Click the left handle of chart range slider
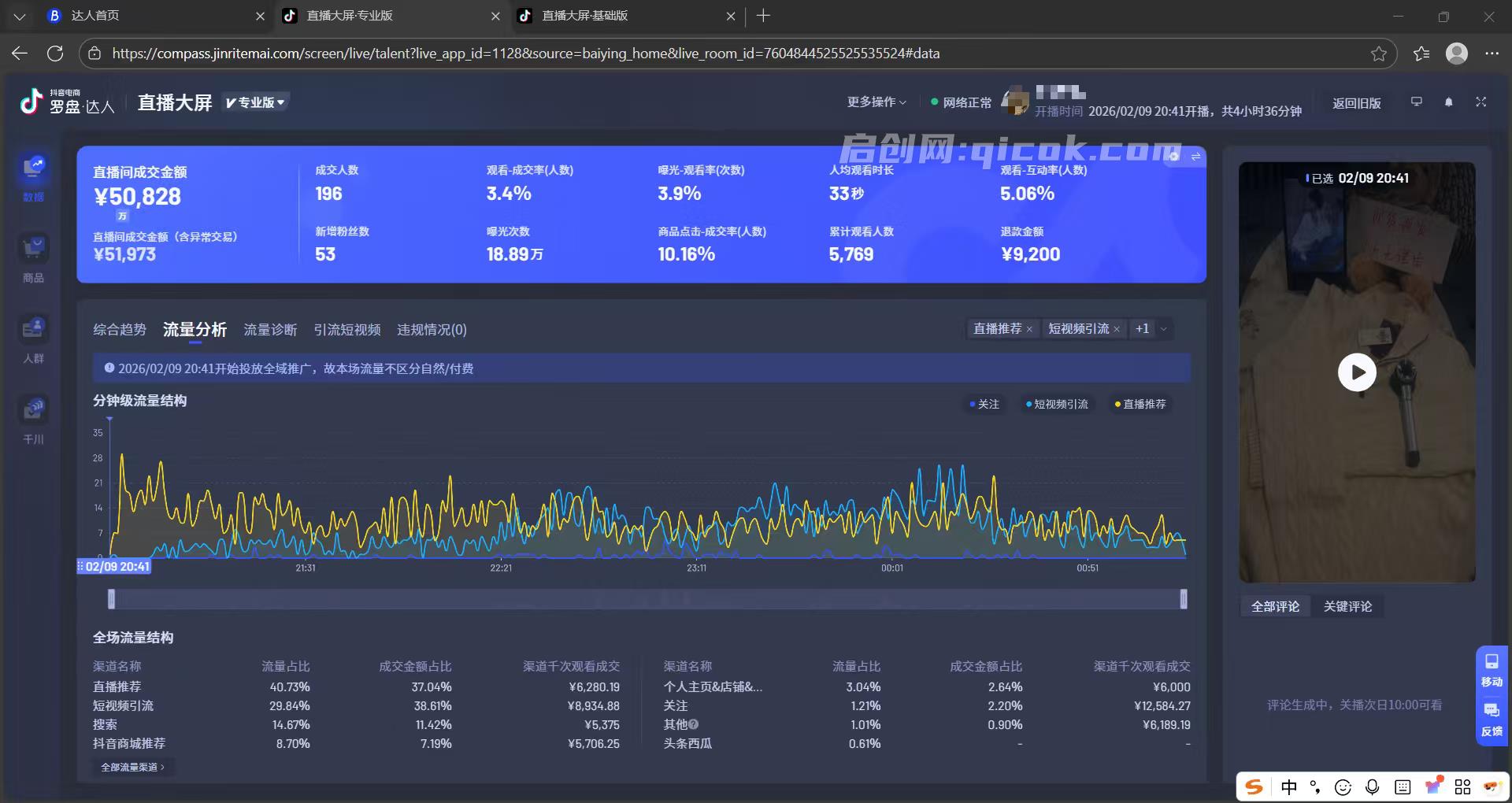 pyautogui.click(x=111, y=599)
